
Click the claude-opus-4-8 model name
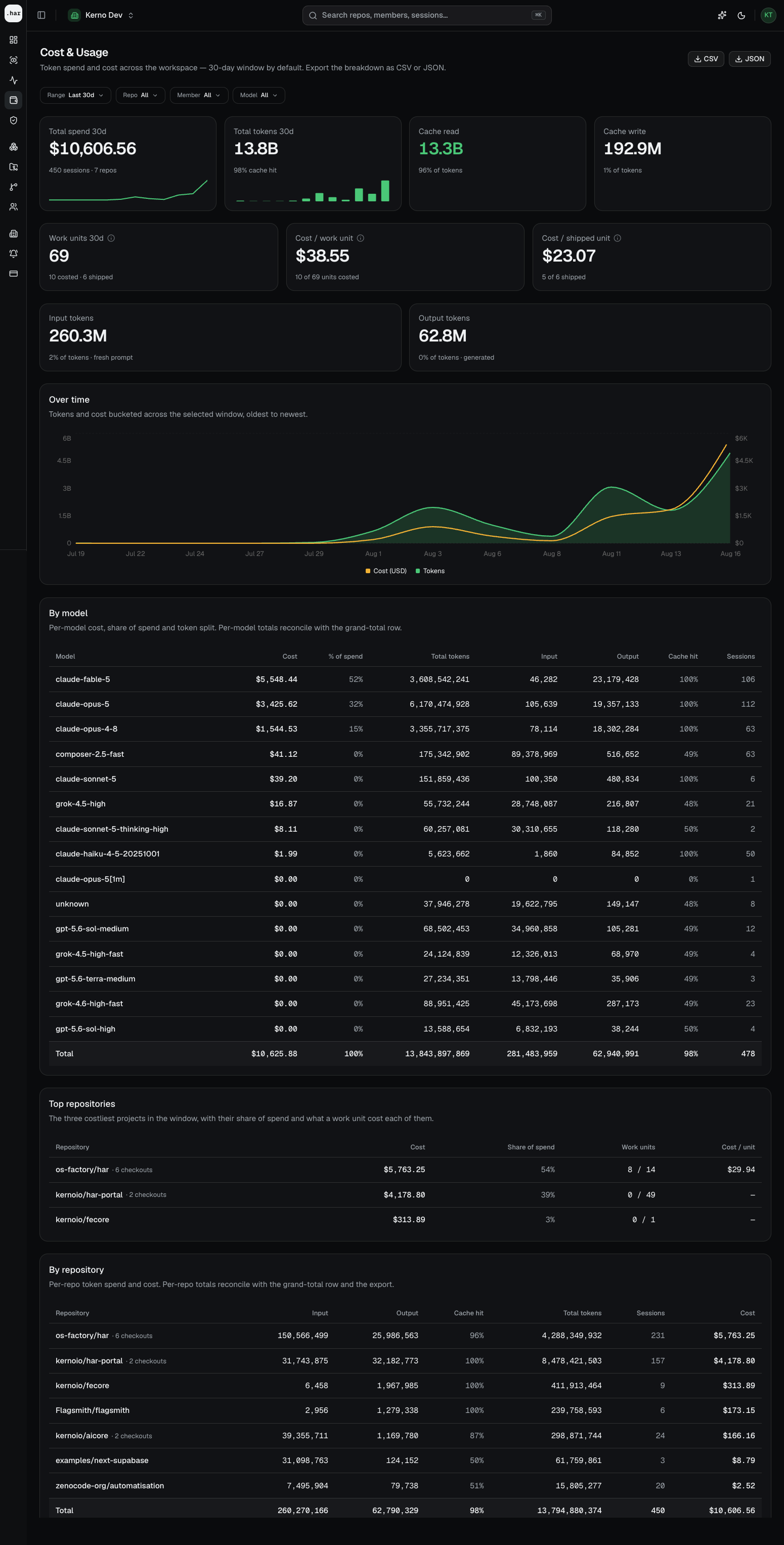click(86, 728)
